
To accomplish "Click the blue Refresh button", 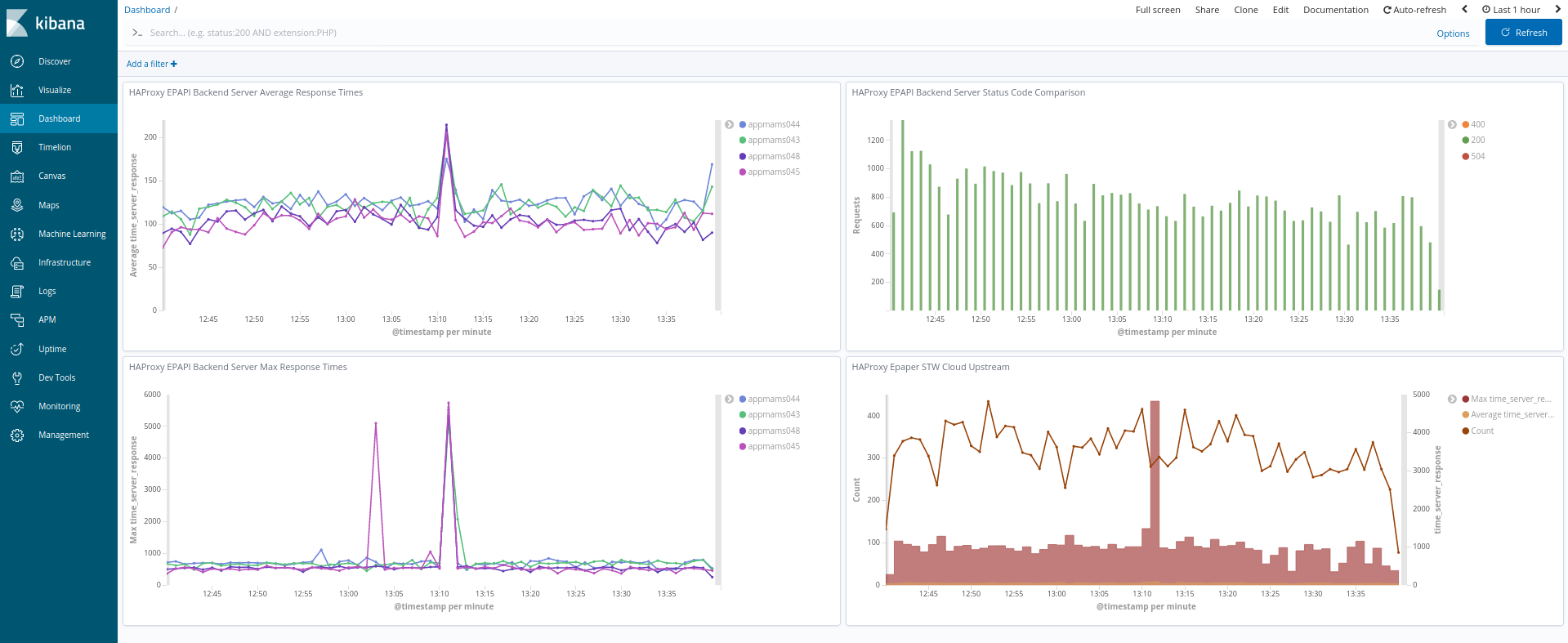I will pyautogui.click(x=1523, y=33).
